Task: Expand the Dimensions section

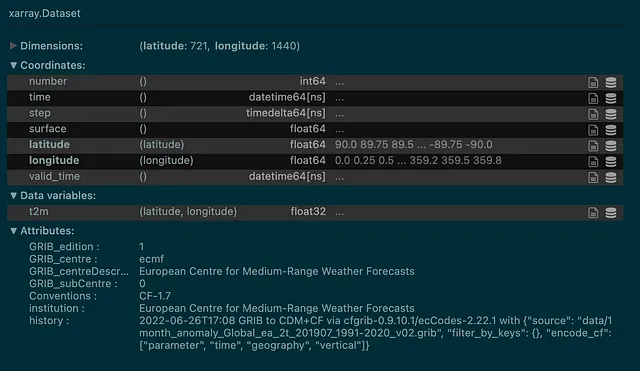Action: coord(13,46)
